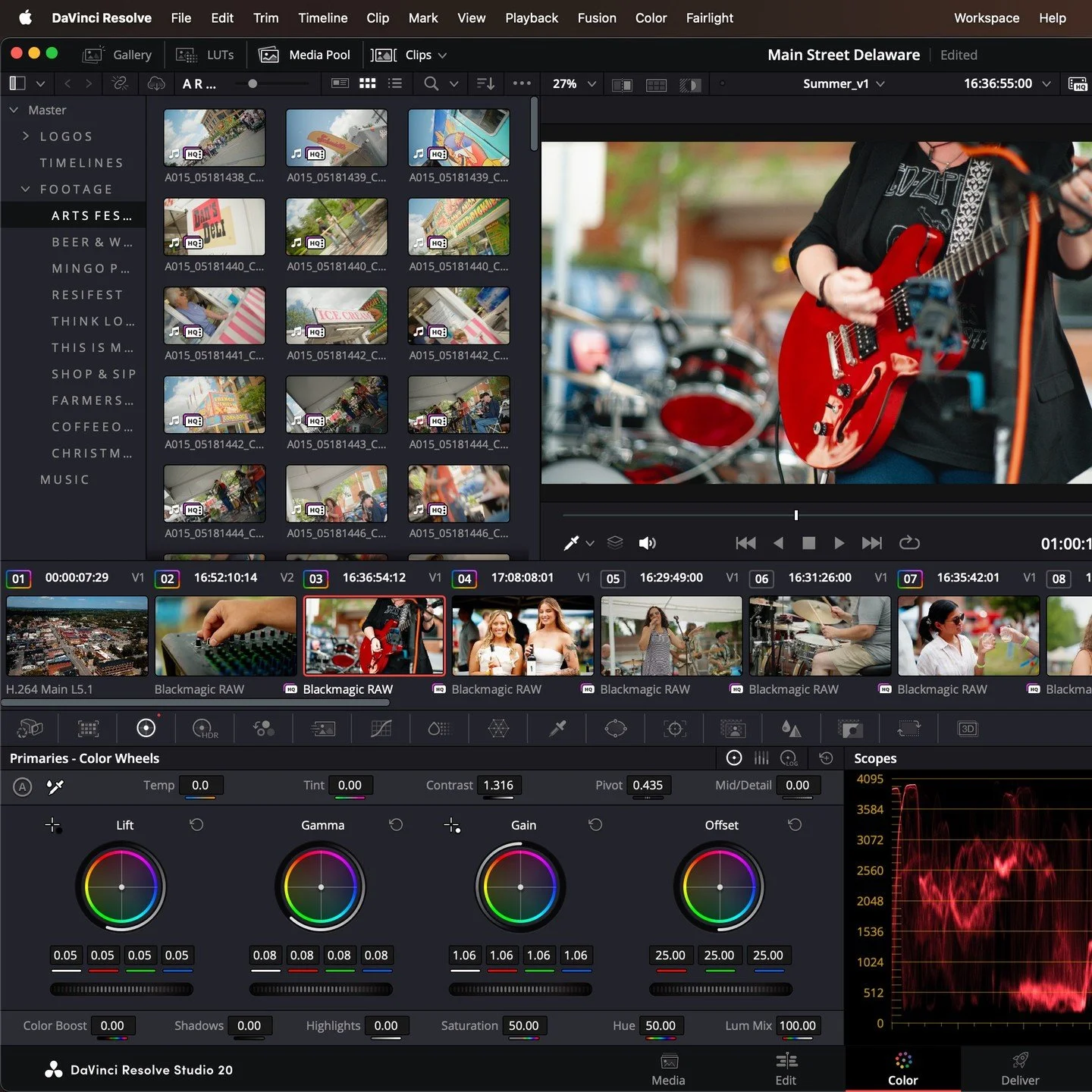The width and height of the screenshot is (1092, 1092).
Task: Open the timecode display options dropdown
Action: (x=1046, y=84)
